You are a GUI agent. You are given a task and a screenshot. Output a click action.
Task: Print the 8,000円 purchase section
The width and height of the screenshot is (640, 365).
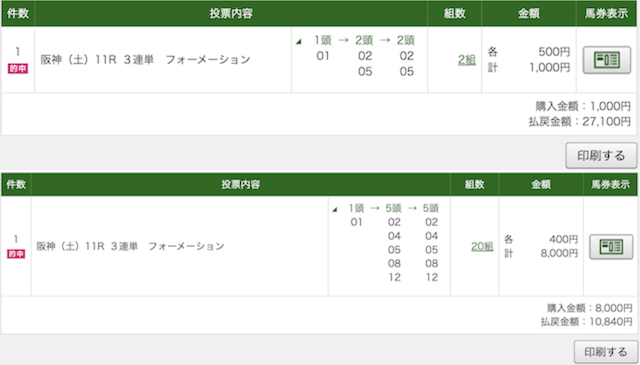click(605, 352)
